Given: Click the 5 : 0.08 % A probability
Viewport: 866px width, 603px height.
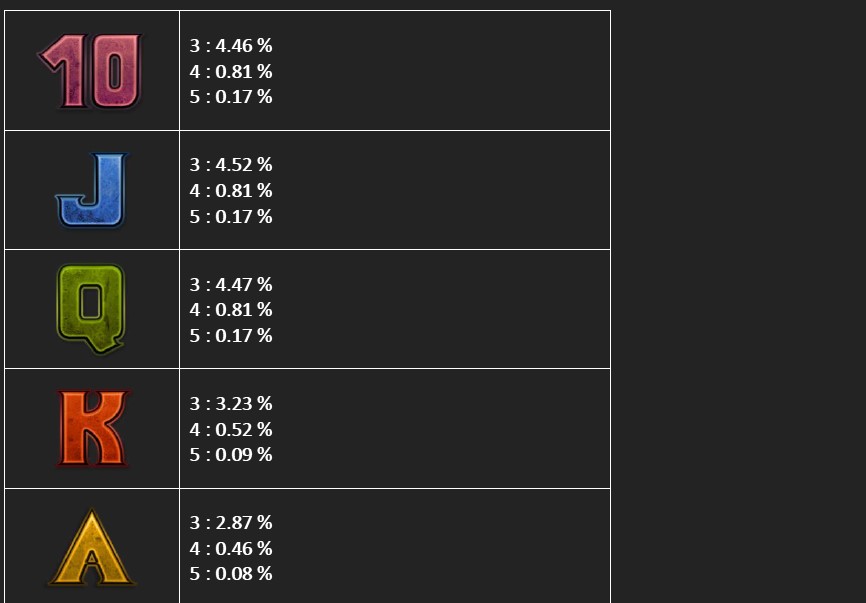Looking at the screenshot, I should [x=231, y=574].
